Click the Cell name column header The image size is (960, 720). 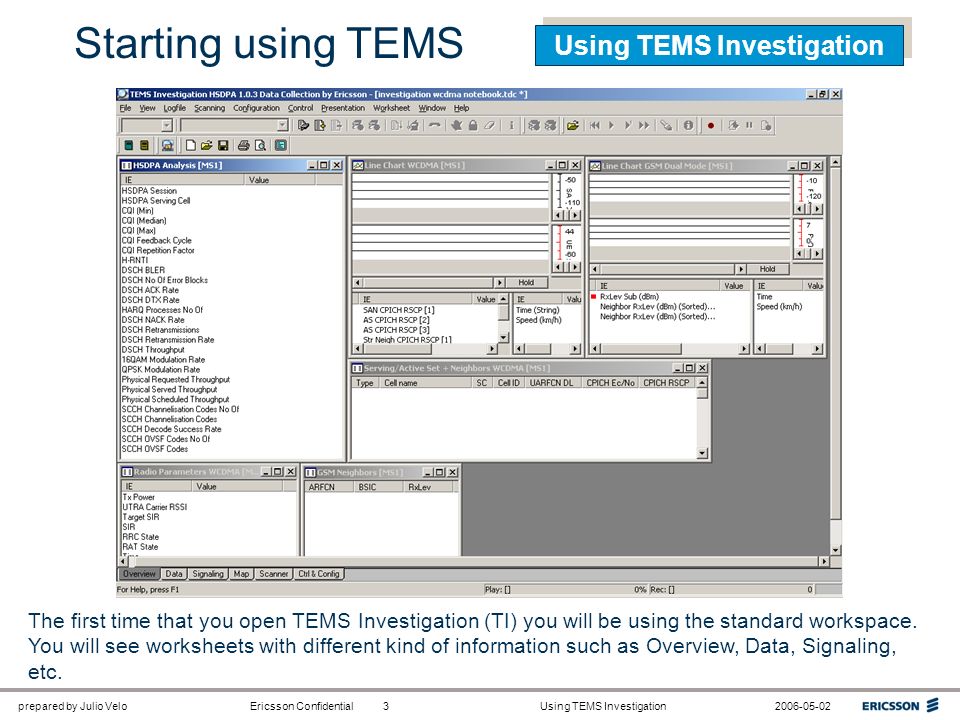tap(426, 383)
